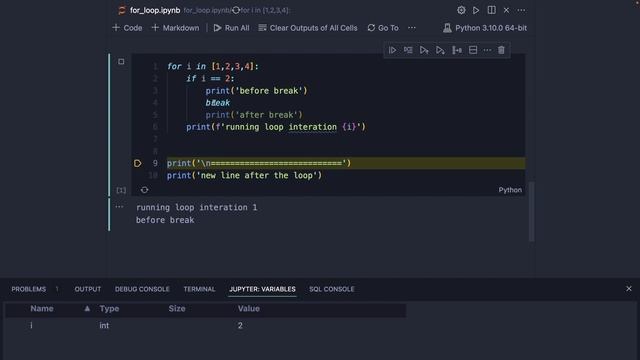Switch to the PROBLEMS tab
The width and height of the screenshot is (640, 360).
point(29,289)
